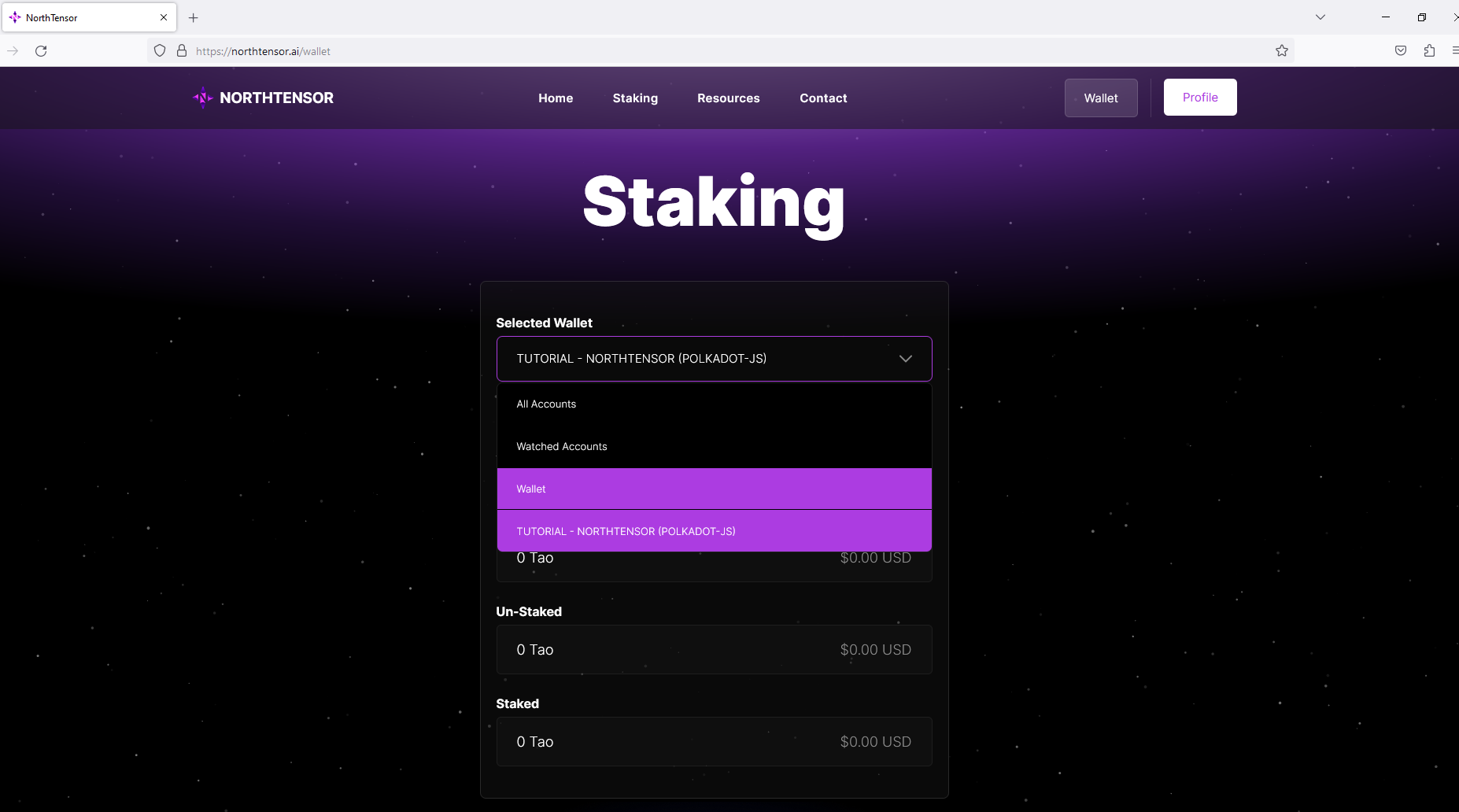Click the padlock site info icon
Image resolution: width=1459 pixels, height=812 pixels.
(x=182, y=51)
